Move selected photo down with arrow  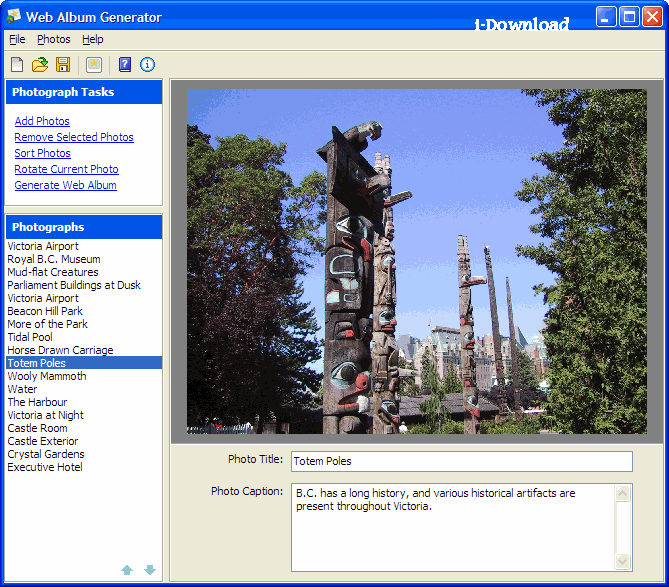(x=150, y=570)
